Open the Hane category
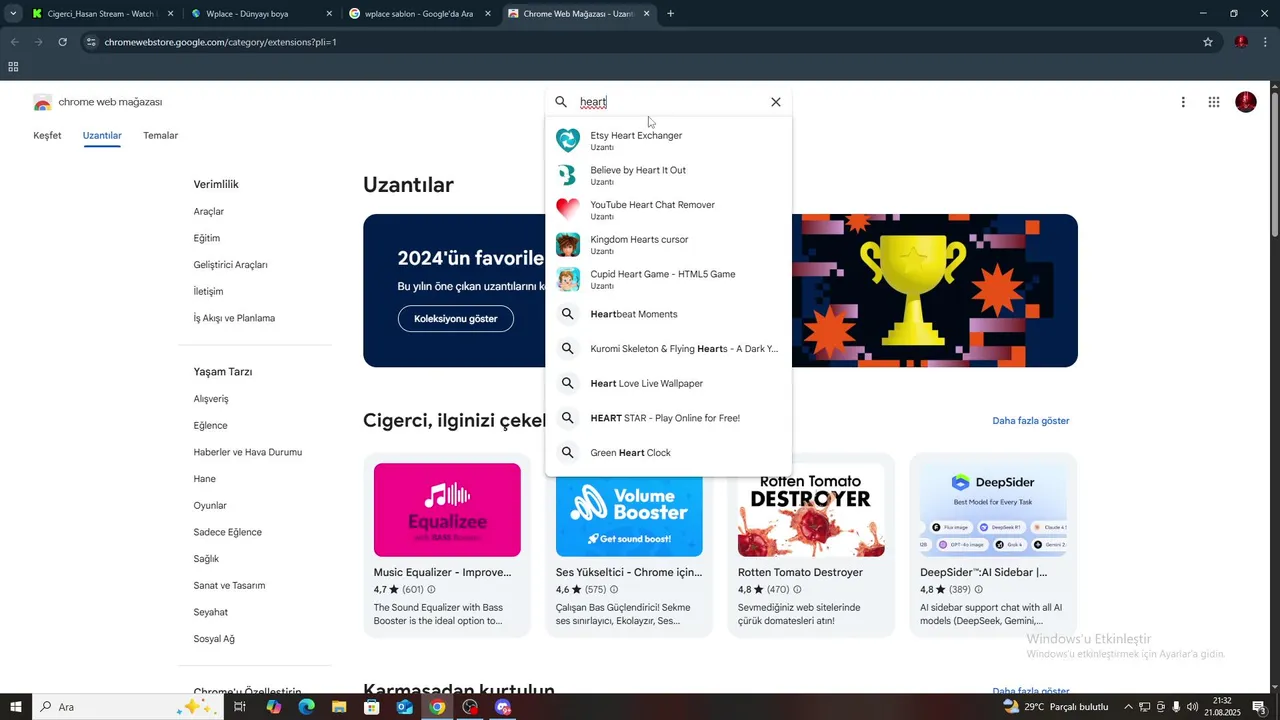This screenshot has width=1280, height=720. 205,479
